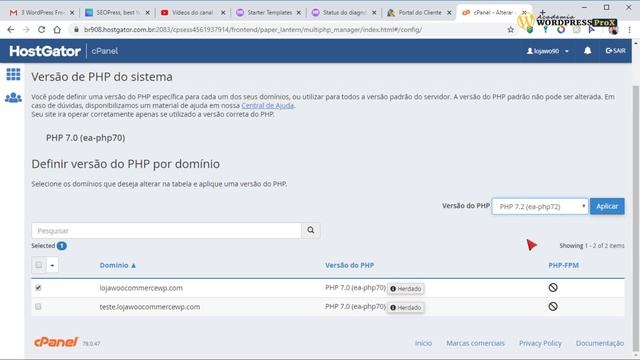Viewport: 640px width, 360px height.
Task: Click PHP-FPM disabled icon for teste.lojawoocommercewp.com
Action: point(553,306)
